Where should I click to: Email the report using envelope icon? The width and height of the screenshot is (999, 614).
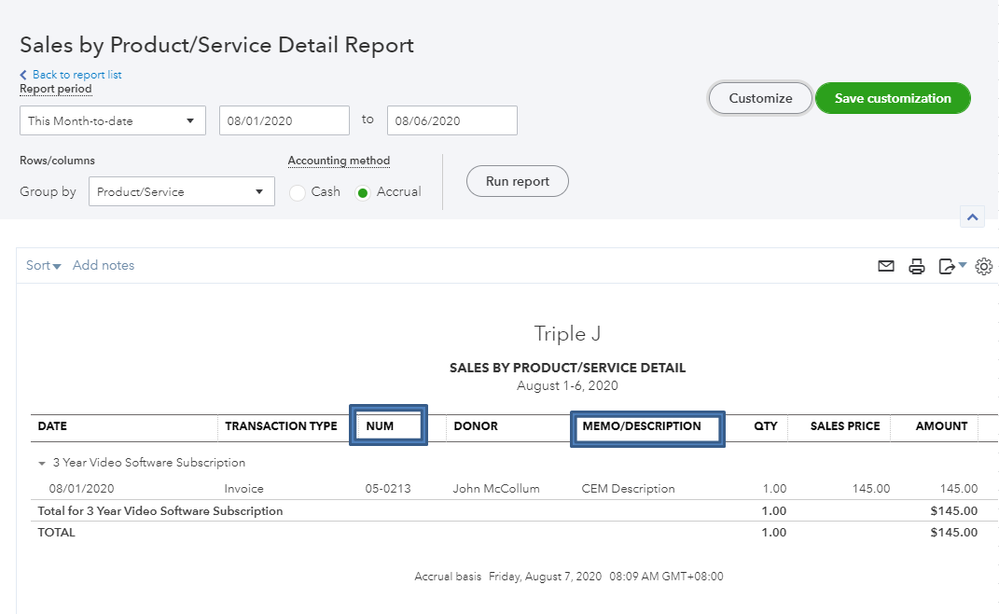pos(886,266)
